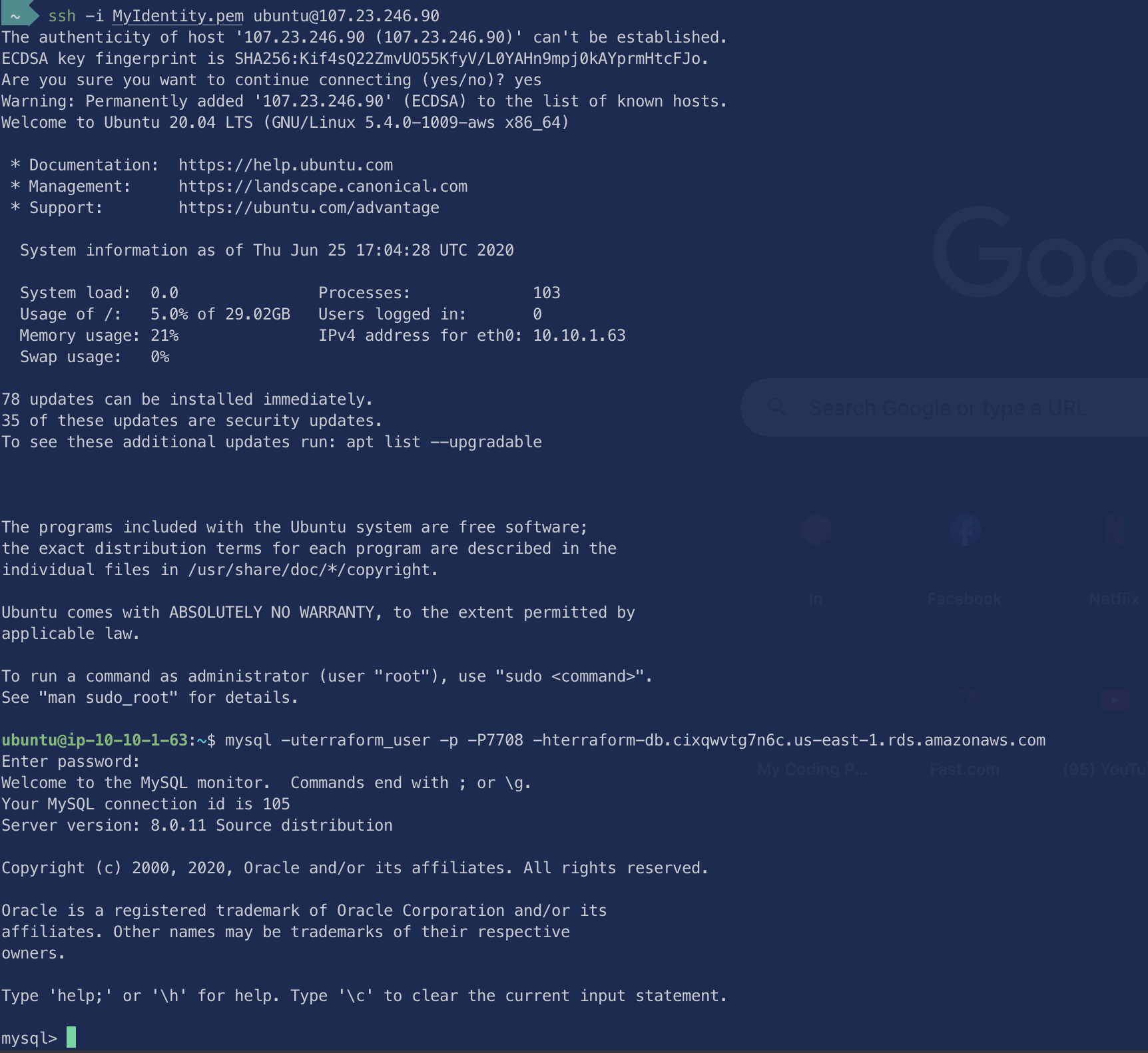Open the https://landscape.canonical.com management URL

click(323, 186)
